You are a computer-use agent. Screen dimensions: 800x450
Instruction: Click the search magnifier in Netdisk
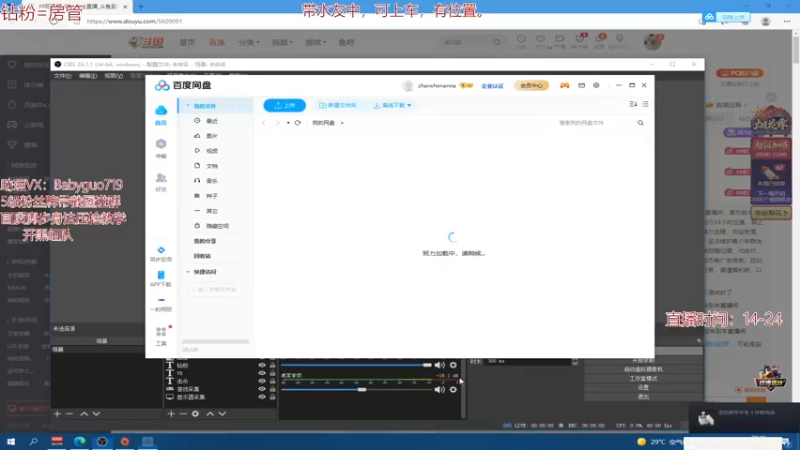point(640,122)
